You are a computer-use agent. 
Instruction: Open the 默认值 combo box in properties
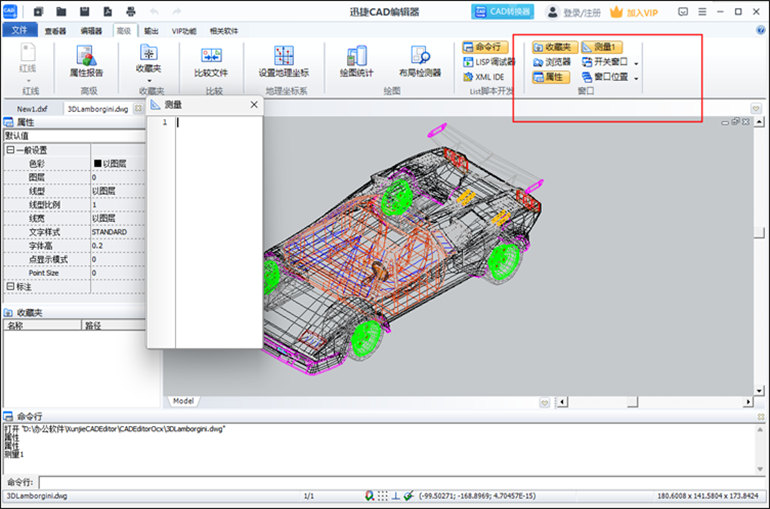coord(75,135)
